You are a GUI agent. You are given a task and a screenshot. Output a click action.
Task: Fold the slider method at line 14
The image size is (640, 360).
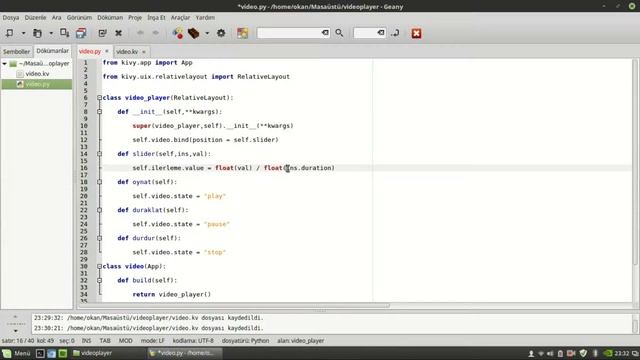pos(99,154)
